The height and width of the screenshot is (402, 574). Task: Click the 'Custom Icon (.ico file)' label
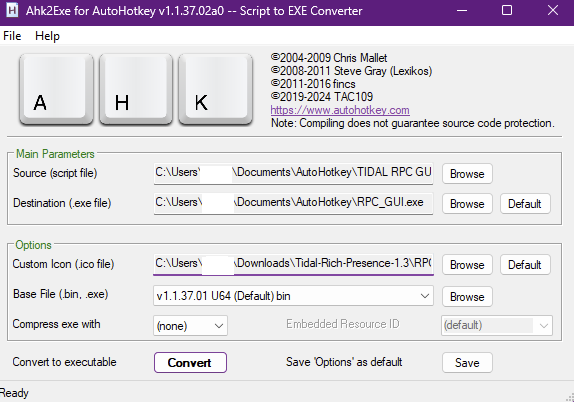point(63,264)
